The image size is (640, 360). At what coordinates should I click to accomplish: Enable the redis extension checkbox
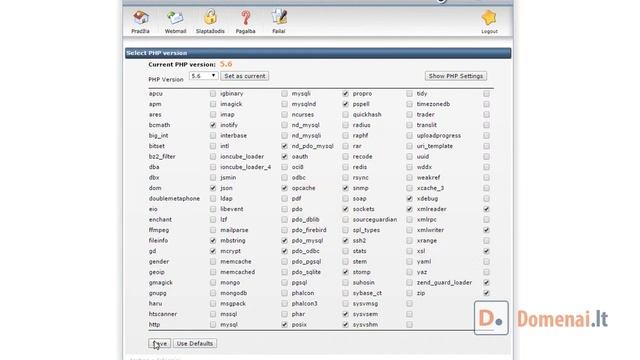[x=409, y=167]
